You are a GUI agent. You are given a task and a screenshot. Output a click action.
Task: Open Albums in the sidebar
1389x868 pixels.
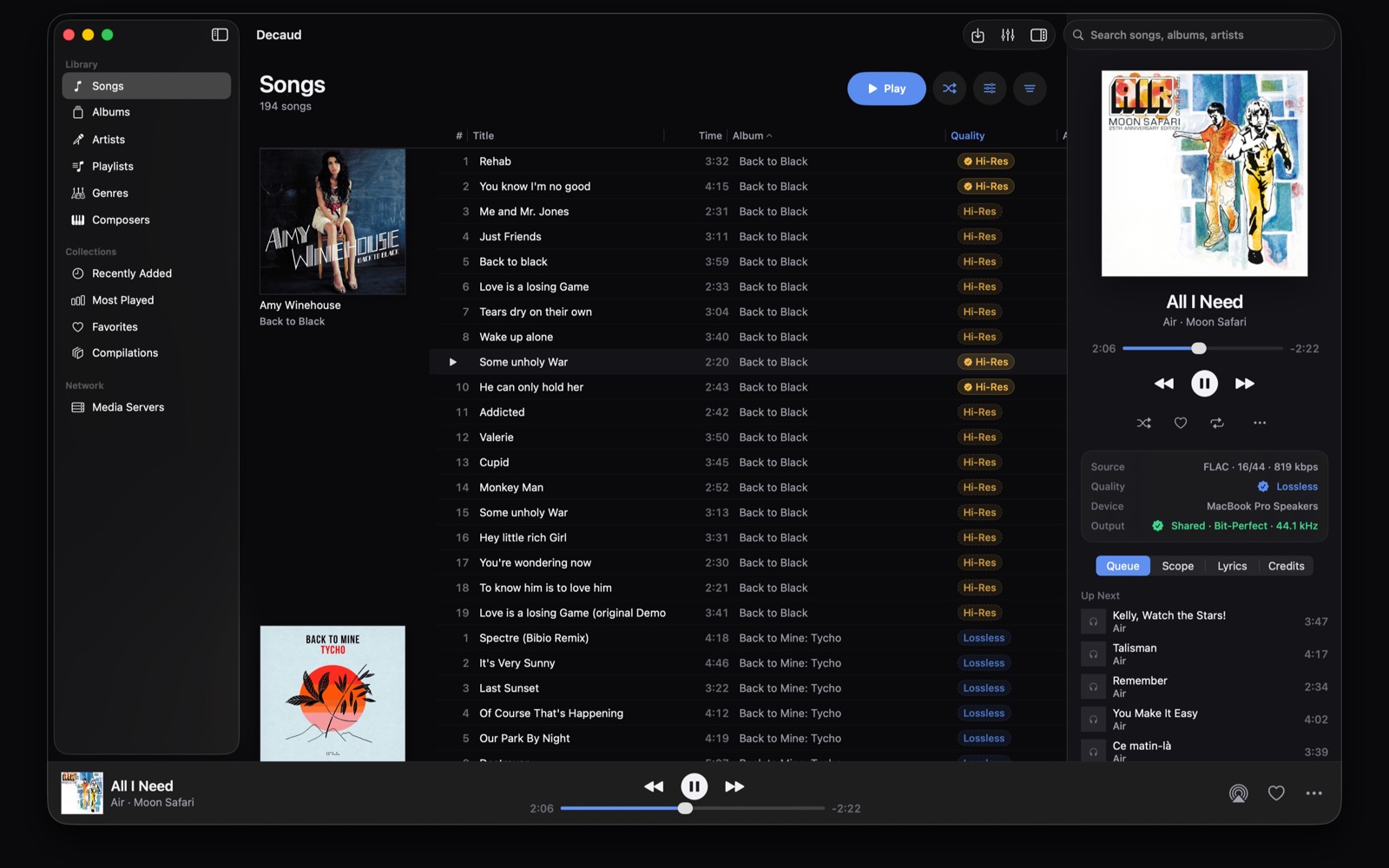click(x=147, y=112)
